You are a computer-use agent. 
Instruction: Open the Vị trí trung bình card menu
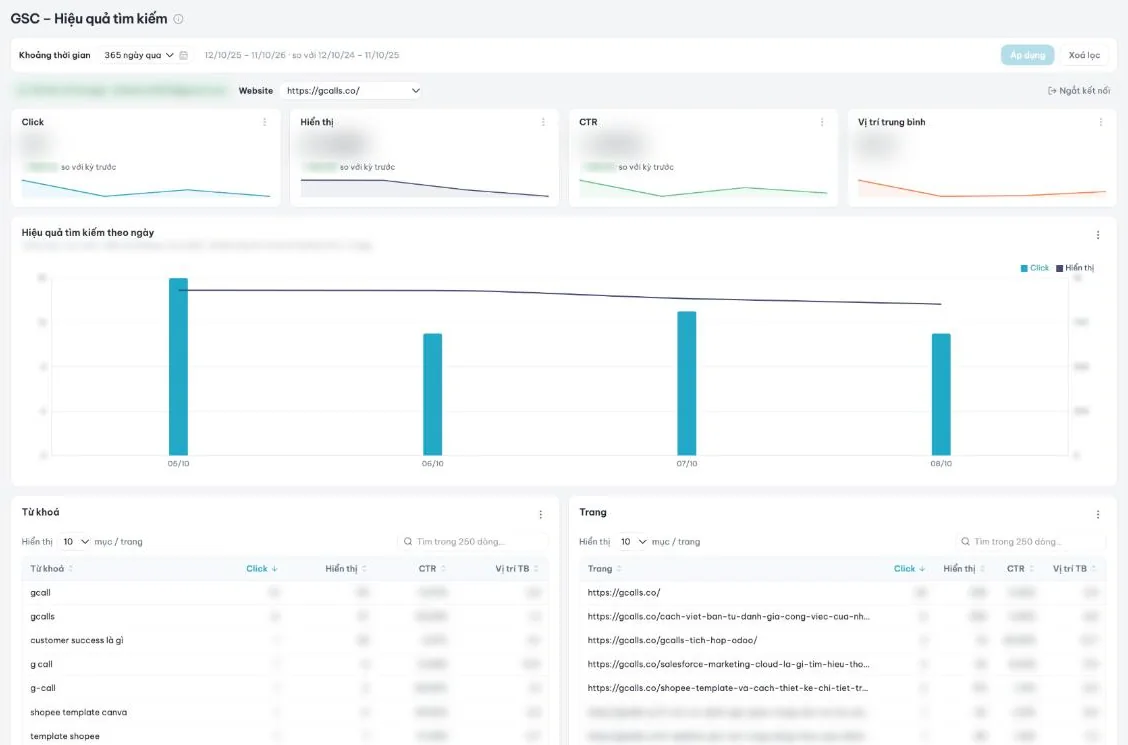tap(1101, 122)
